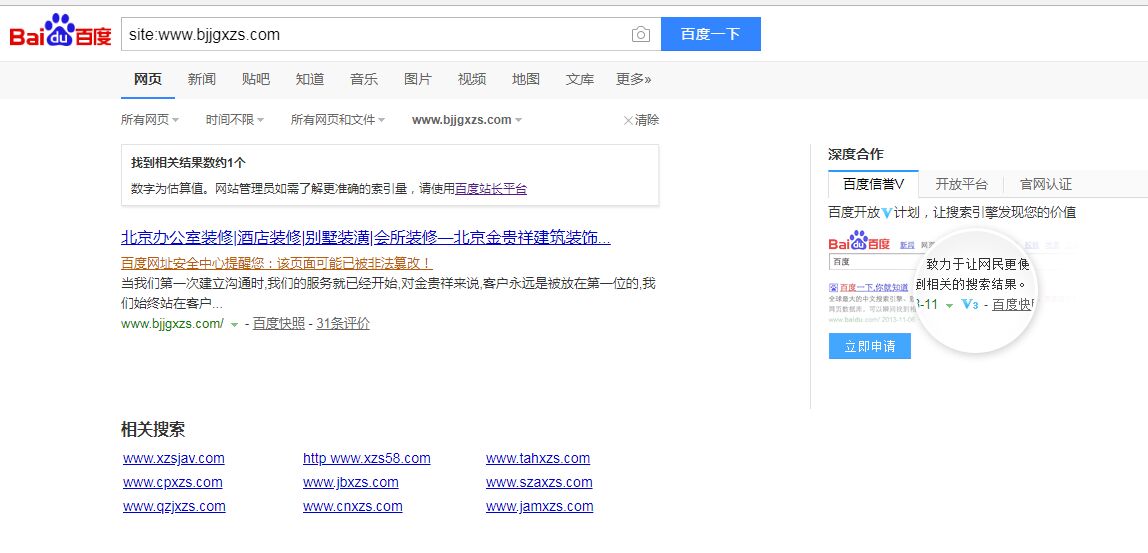1148x553 pixels.
Task: Click the 百度一下 search button
Action: (710, 34)
